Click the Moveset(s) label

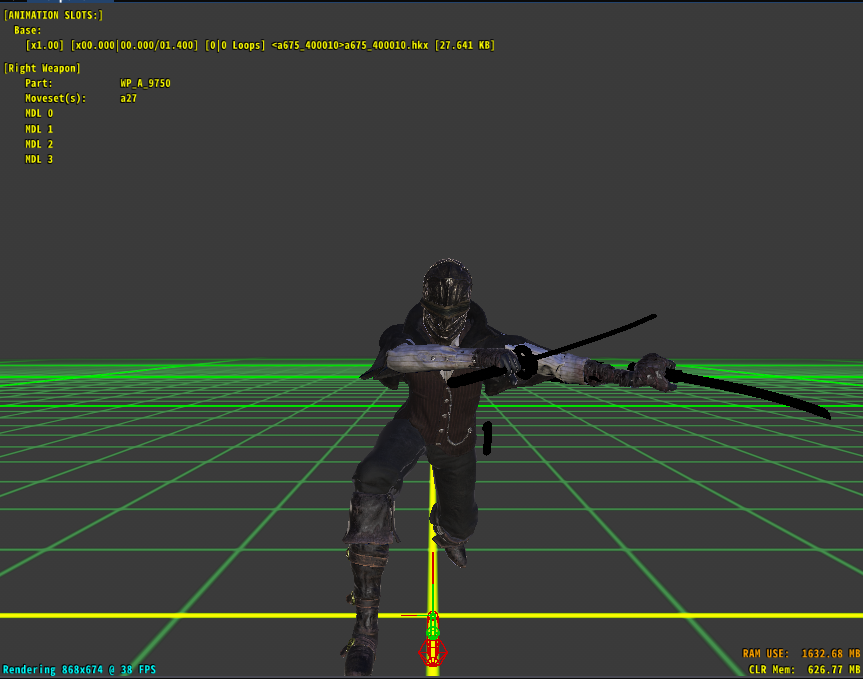coord(56,98)
